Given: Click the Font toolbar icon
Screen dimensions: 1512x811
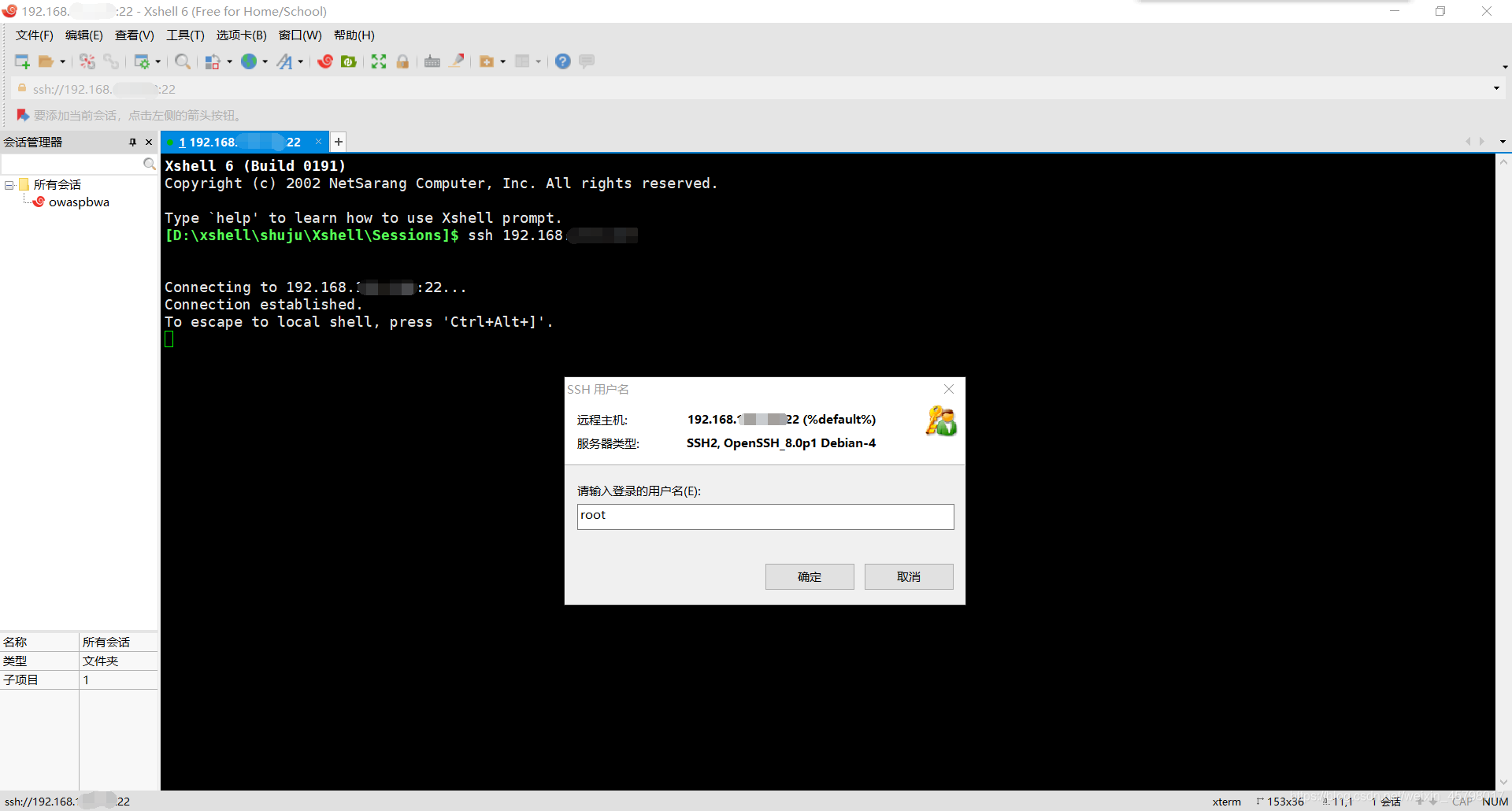Looking at the screenshot, I should 284,61.
